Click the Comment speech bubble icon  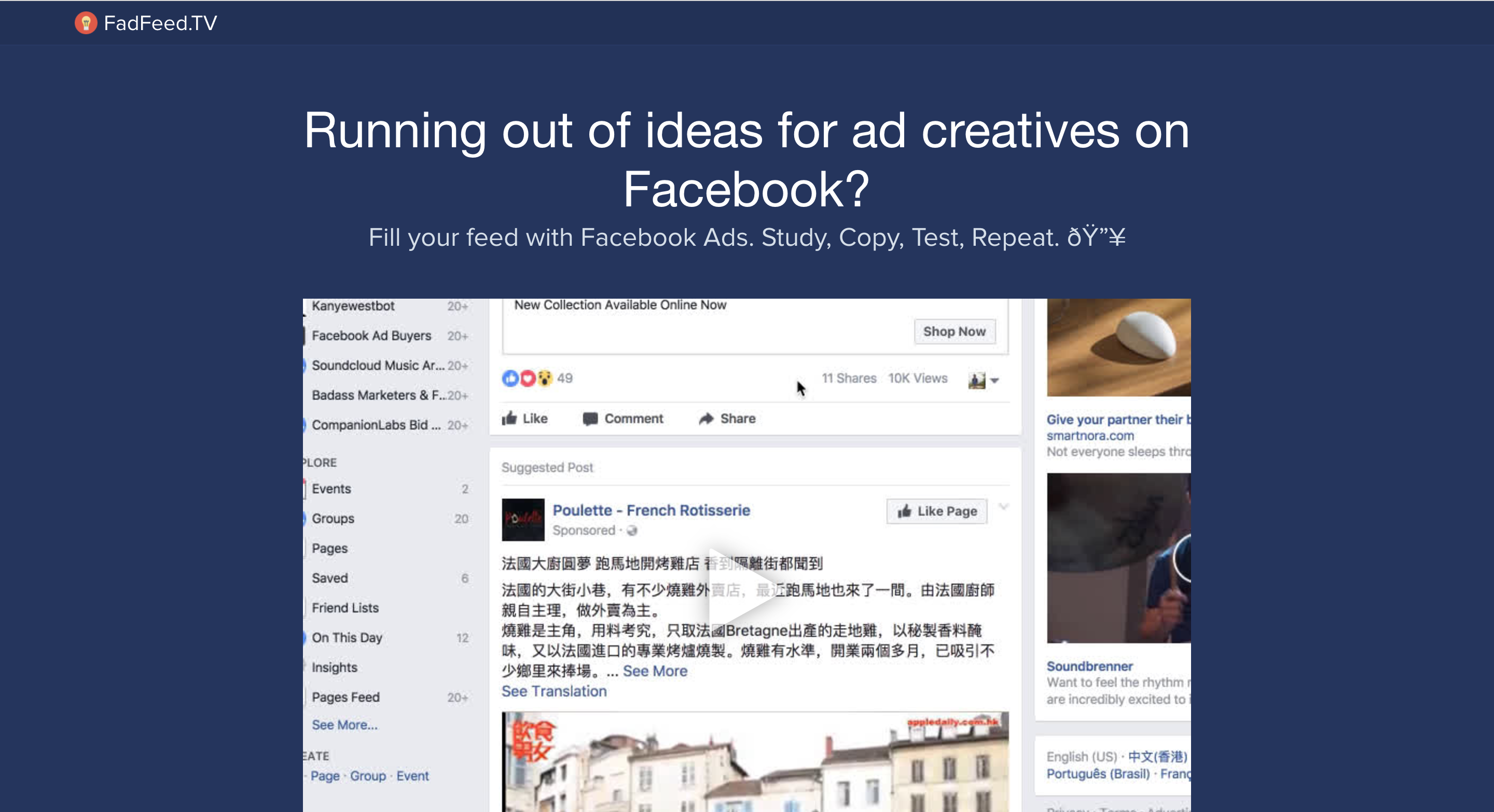coord(590,418)
